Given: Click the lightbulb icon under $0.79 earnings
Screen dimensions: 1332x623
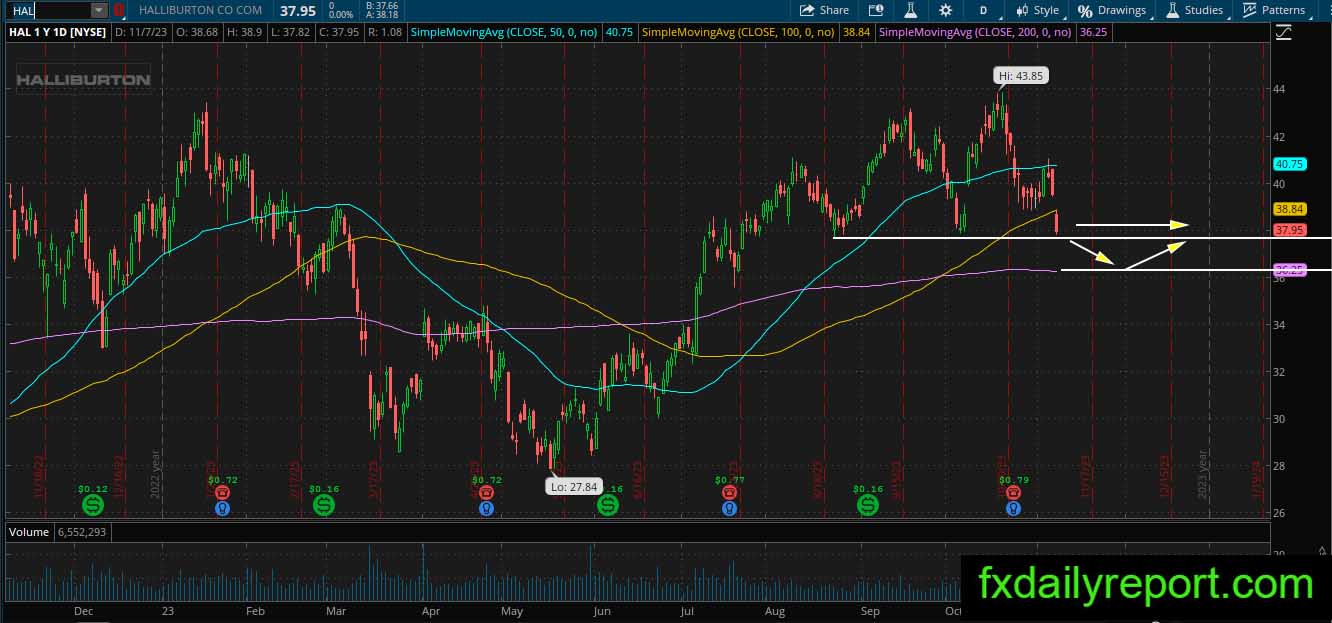Looking at the screenshot, I should 1014,508.
